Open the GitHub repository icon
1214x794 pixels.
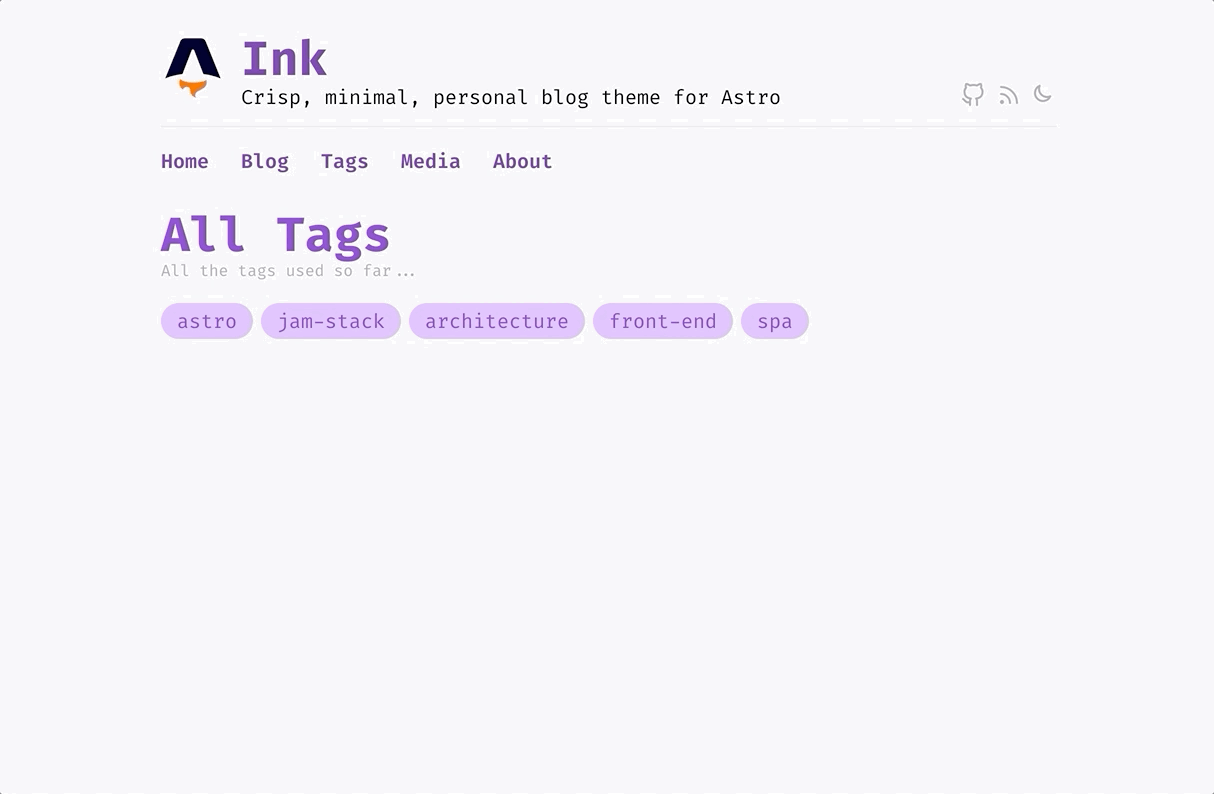tap(973, 95)
